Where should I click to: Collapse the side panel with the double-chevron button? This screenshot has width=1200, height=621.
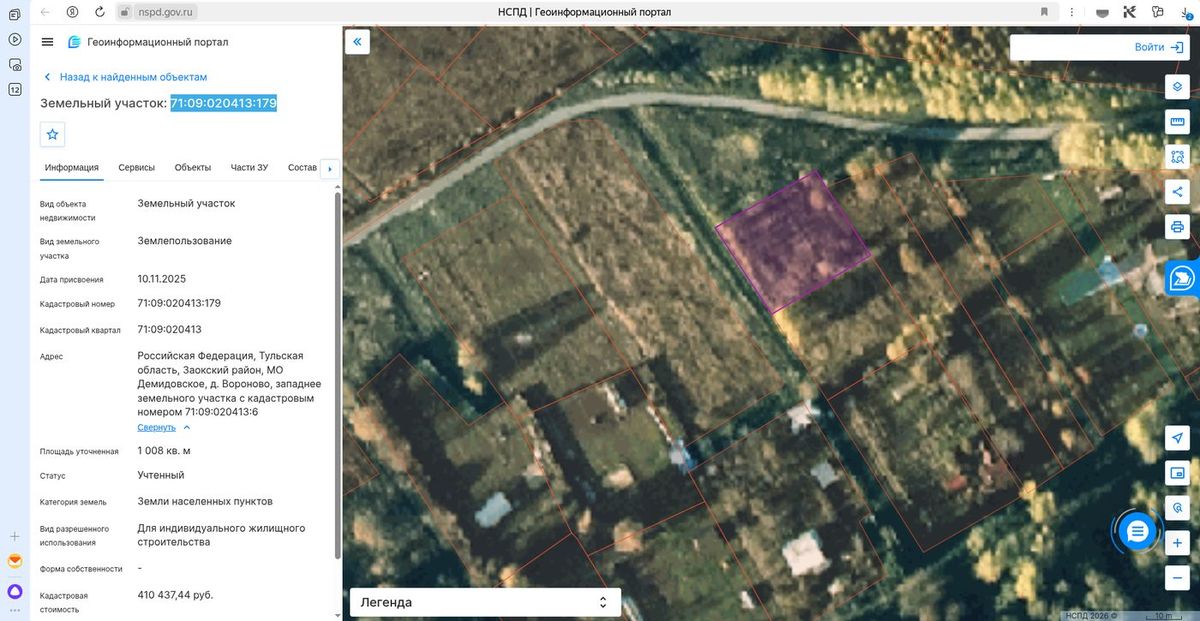358,42
